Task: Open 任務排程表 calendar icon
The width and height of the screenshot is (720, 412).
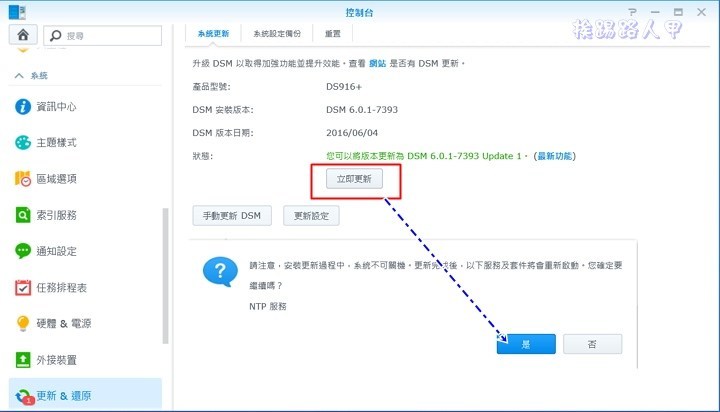Action: click(22, 288)
